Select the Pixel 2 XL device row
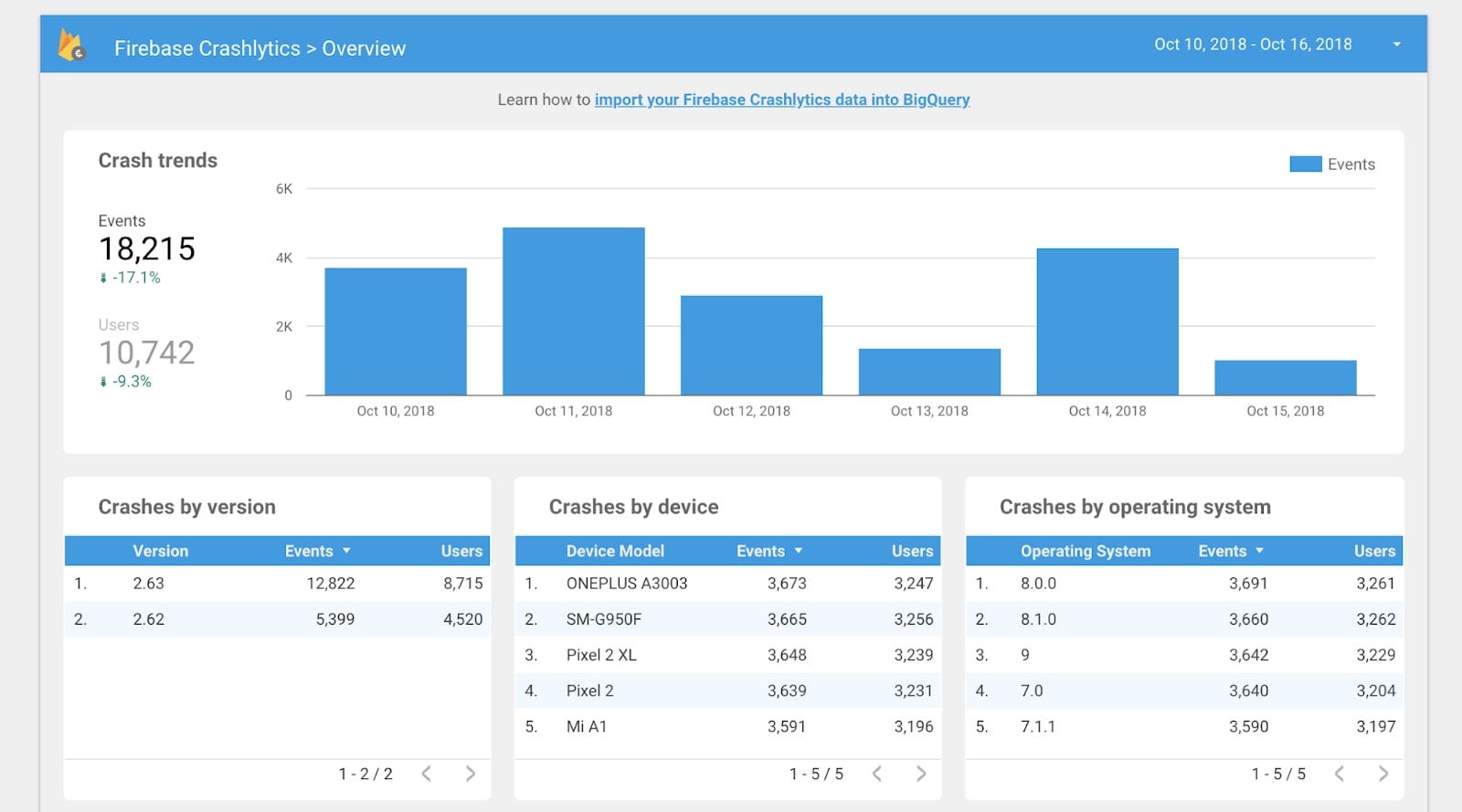 coord(728,655)
